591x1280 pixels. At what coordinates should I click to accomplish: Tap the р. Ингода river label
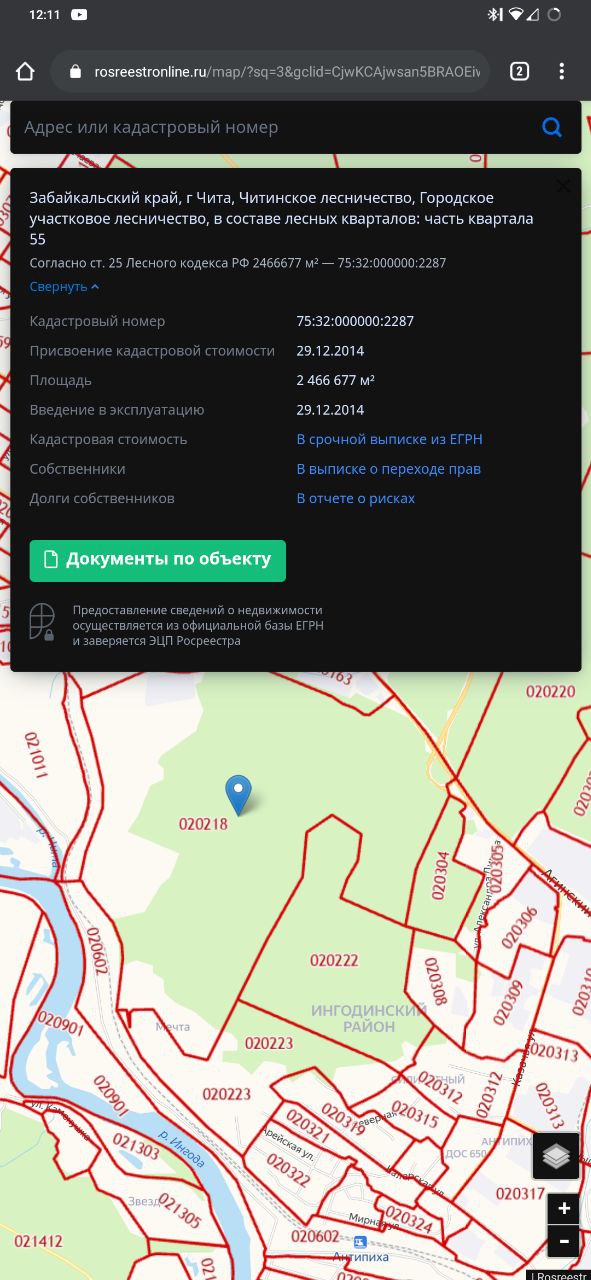[x=182, y=1148]
